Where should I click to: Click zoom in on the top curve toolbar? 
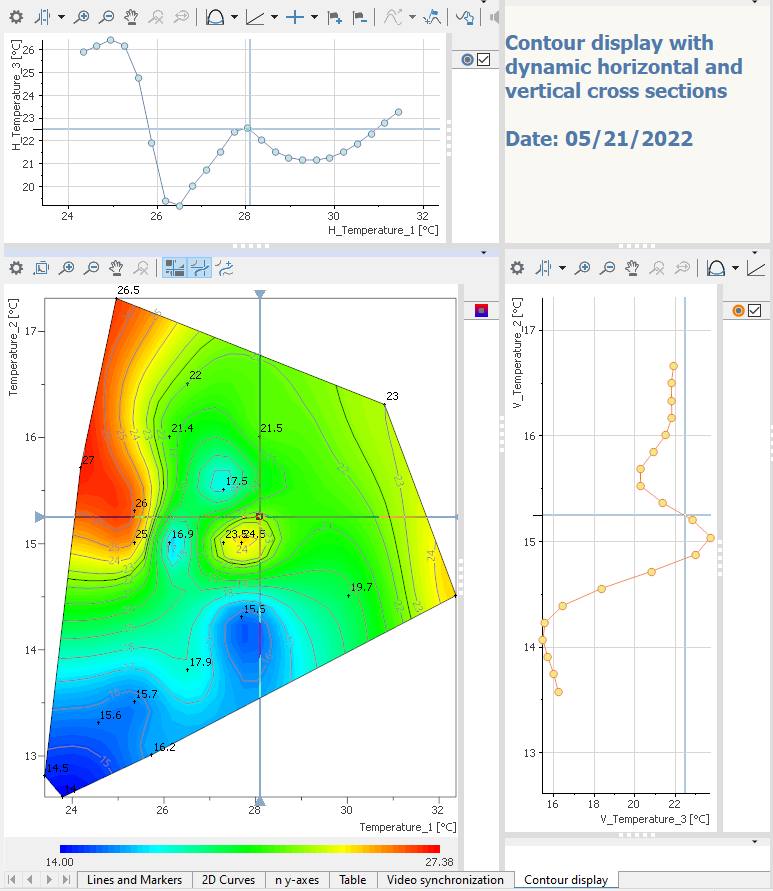pos(83,17)
